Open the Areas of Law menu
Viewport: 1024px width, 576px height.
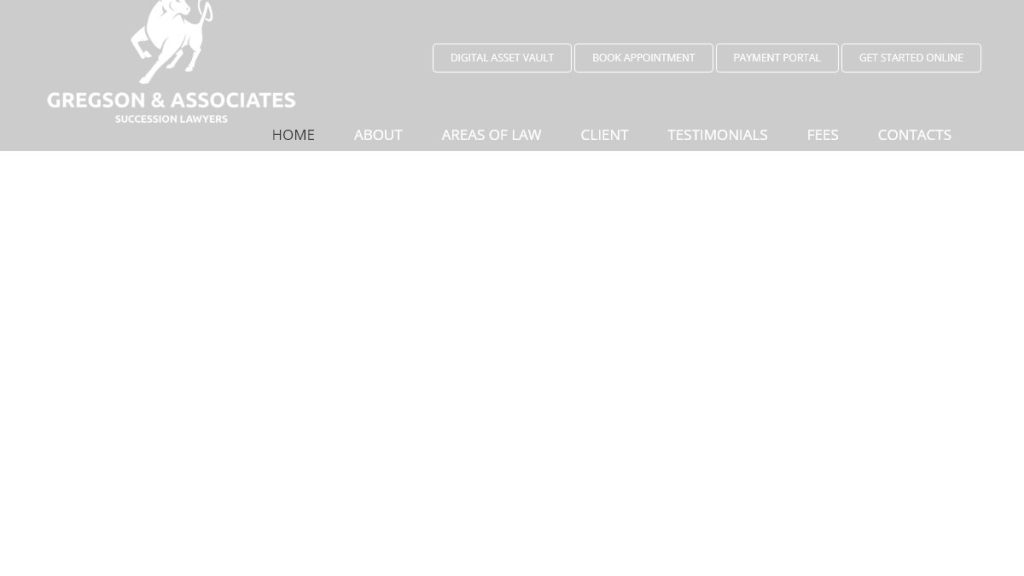click(x=491, y=135)
